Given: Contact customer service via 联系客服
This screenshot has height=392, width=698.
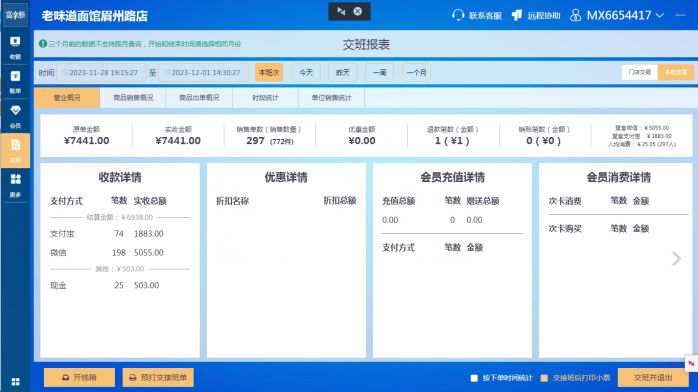Looking at the screenshot, I should coord(477,16).
